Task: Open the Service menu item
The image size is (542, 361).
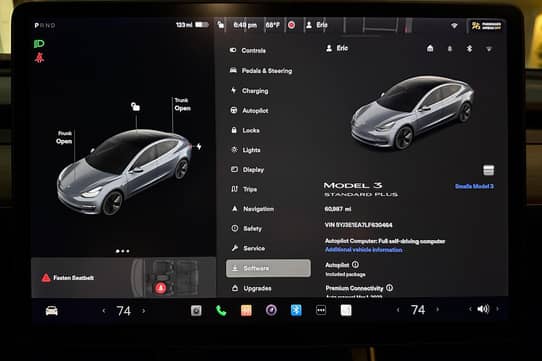Action: (x=248, y=248)
